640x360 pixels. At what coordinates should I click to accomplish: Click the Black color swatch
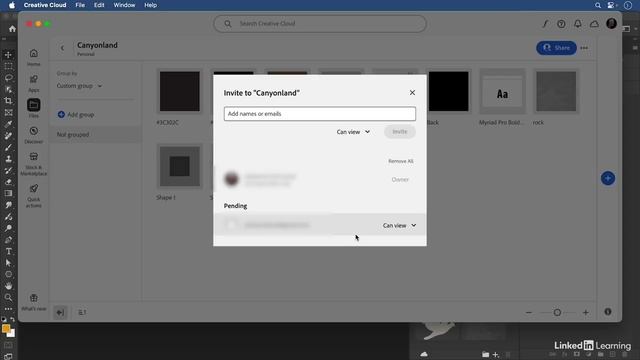pos(448,91)
